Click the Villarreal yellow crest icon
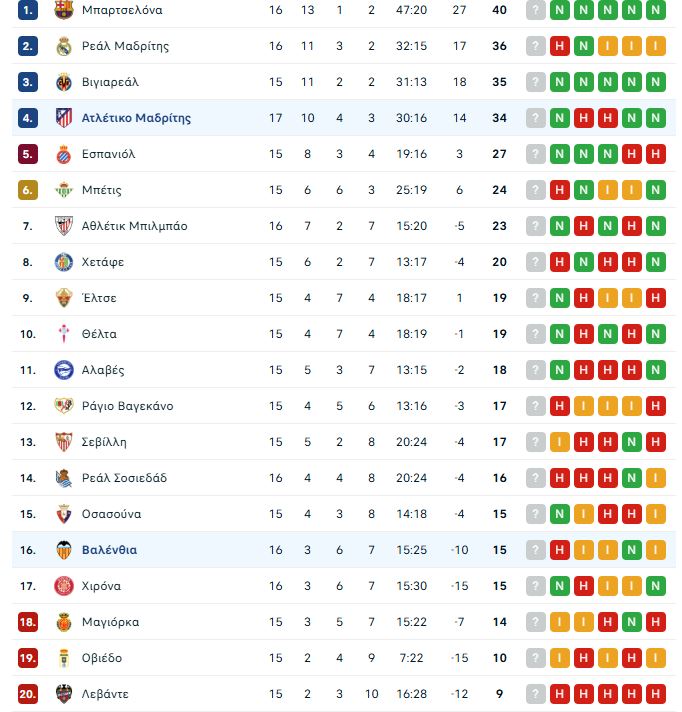 (x=64, y=82)
